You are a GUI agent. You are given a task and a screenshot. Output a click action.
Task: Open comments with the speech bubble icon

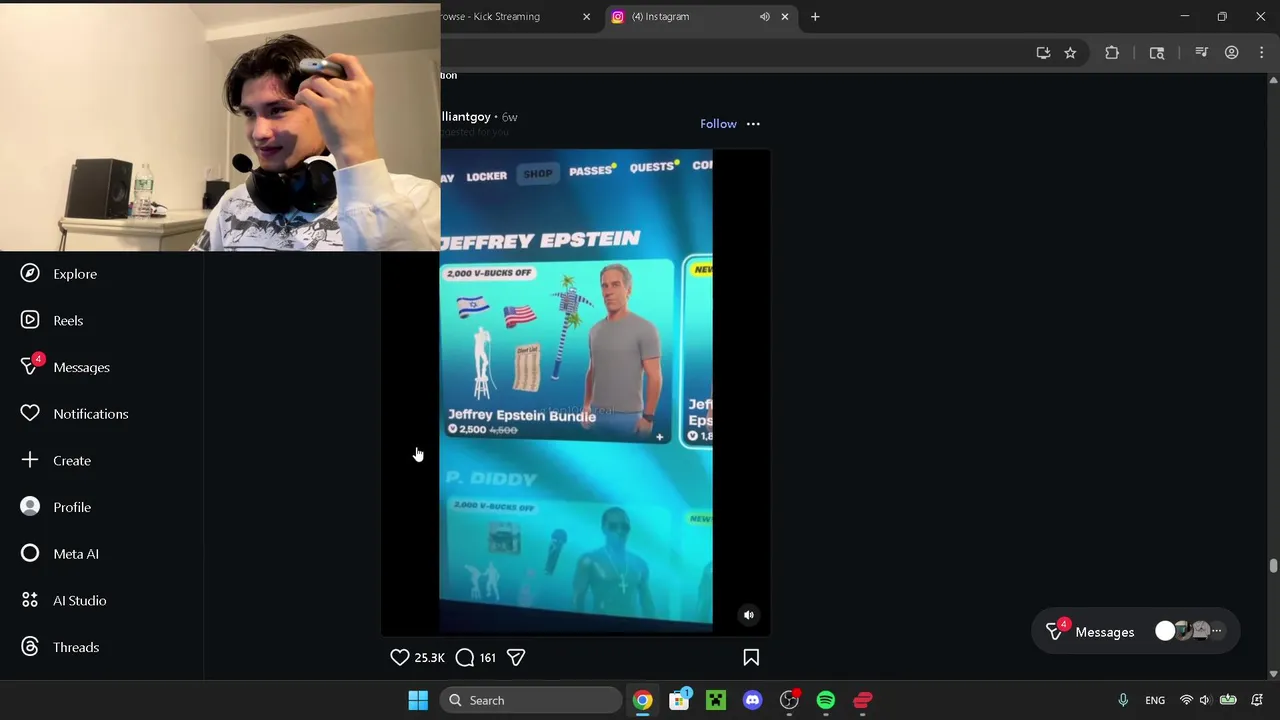tap(465, 657)
